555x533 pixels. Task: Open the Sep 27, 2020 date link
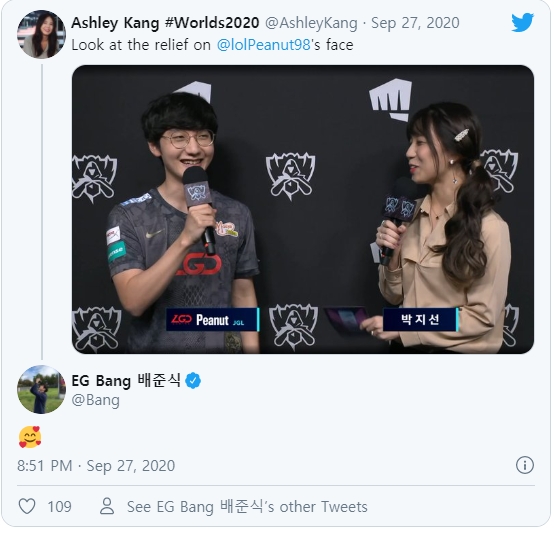[x=415, y=23]
